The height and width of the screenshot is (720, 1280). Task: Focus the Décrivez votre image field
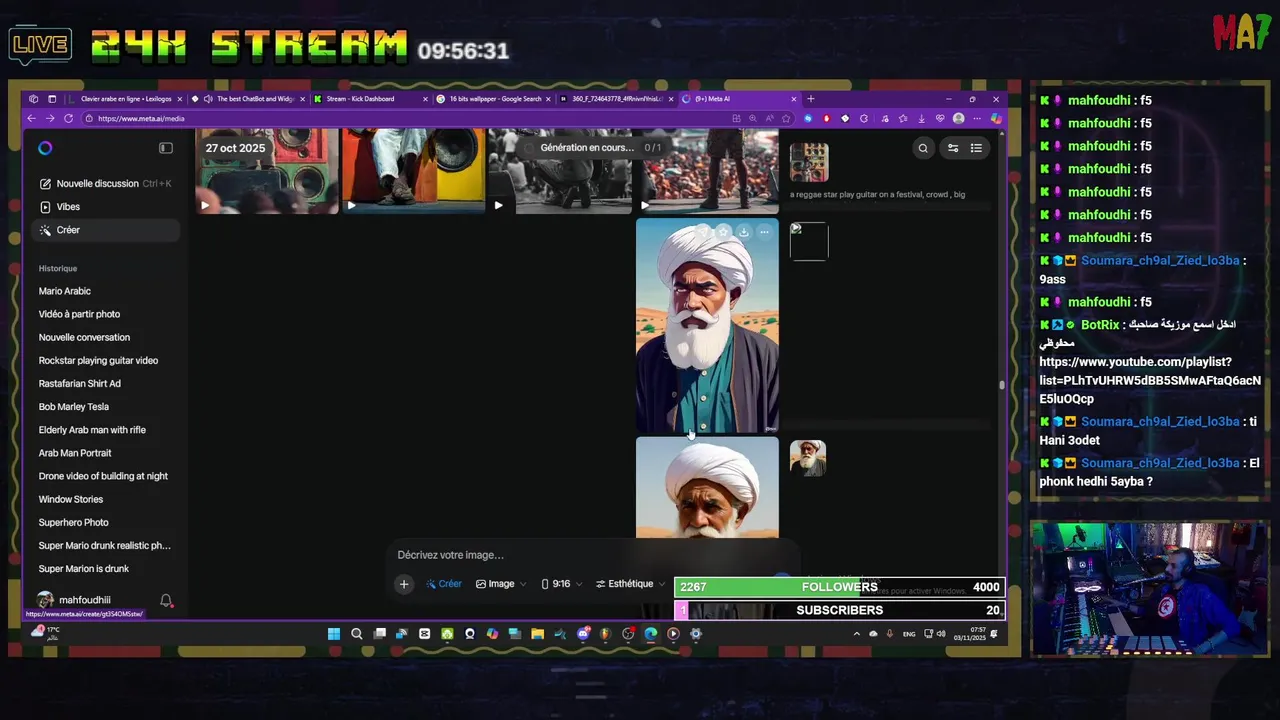click(590, 555)
